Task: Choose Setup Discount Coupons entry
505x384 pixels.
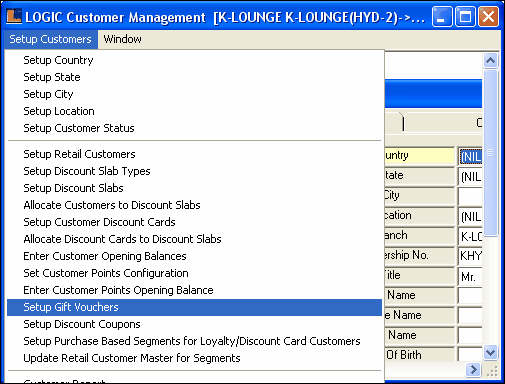Action: (x=194, y=324)
